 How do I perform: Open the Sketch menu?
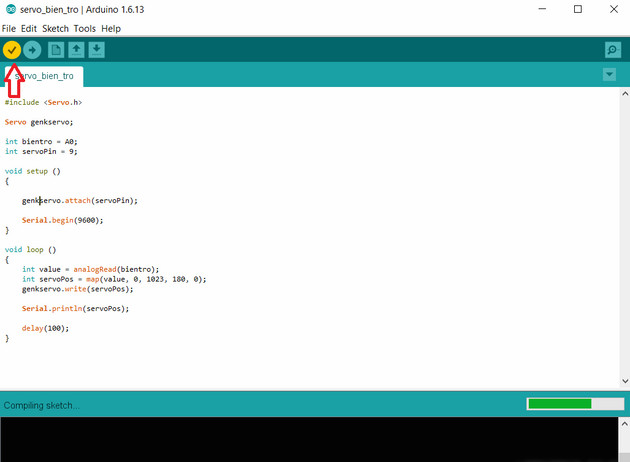[55, 29]
